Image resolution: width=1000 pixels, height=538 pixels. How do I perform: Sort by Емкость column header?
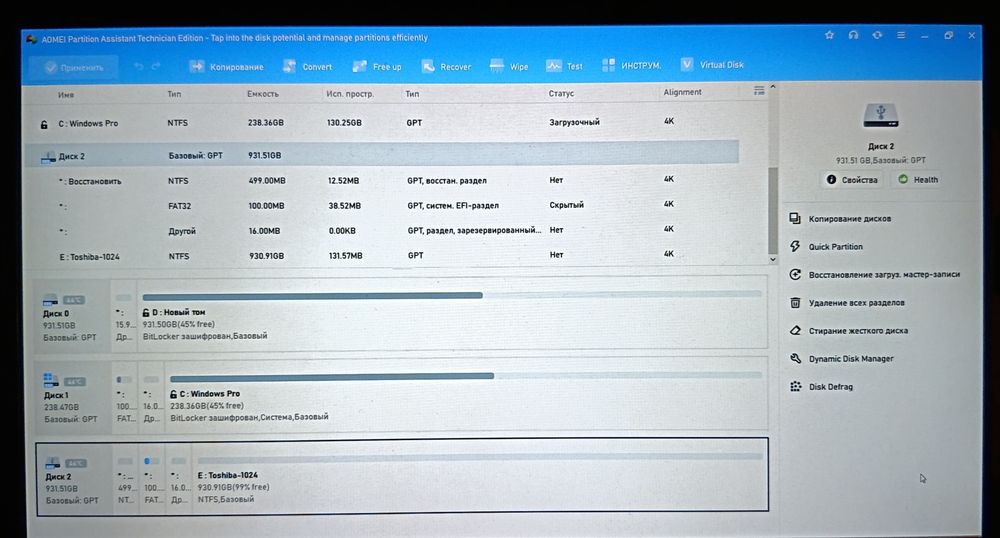click(263, 94)
